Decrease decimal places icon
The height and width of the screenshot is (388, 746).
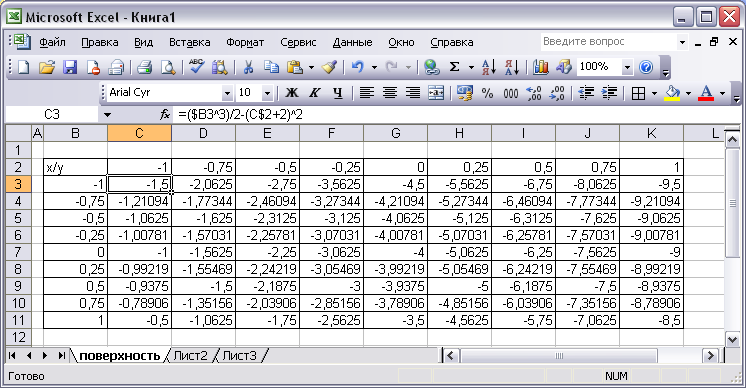point(557,93)
